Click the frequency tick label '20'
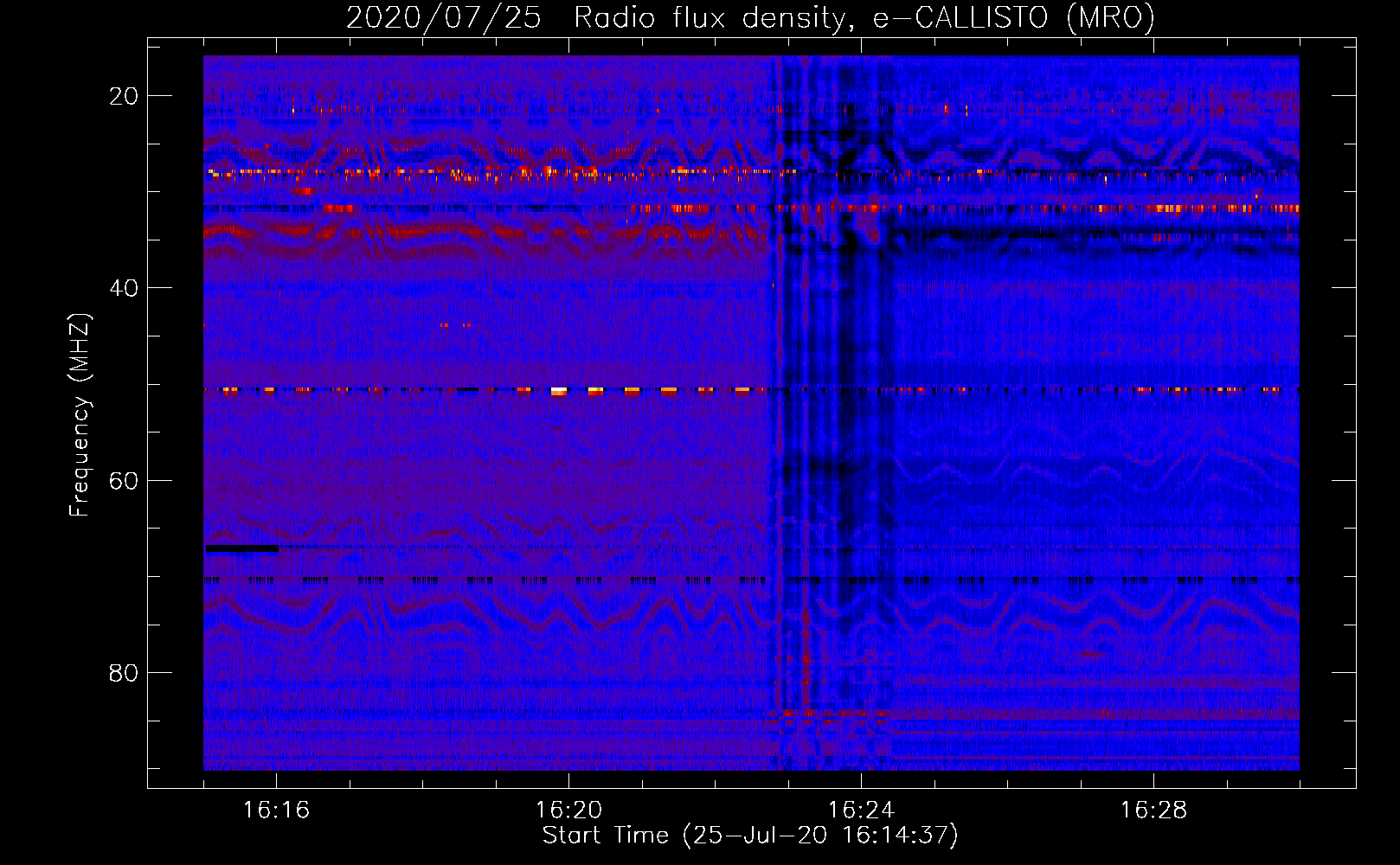This screenshot has height=865, width=1400. 124,96
